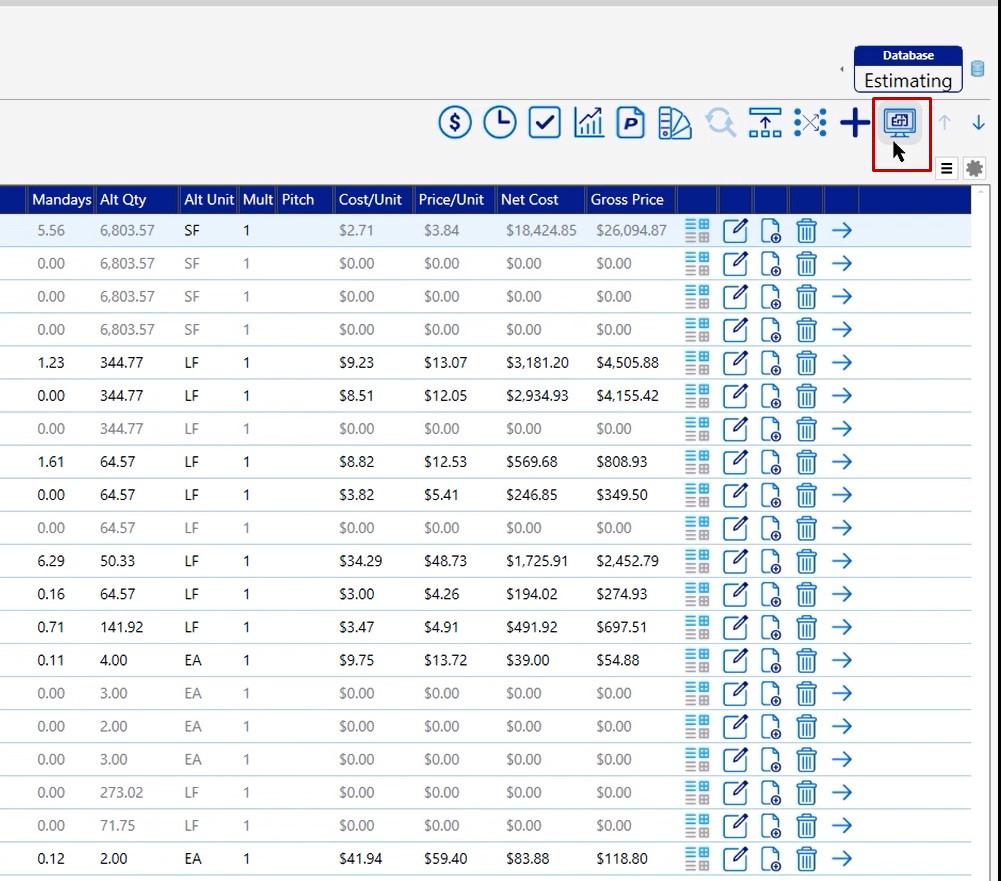Open the color swatch palette icon

coord(676,123)
